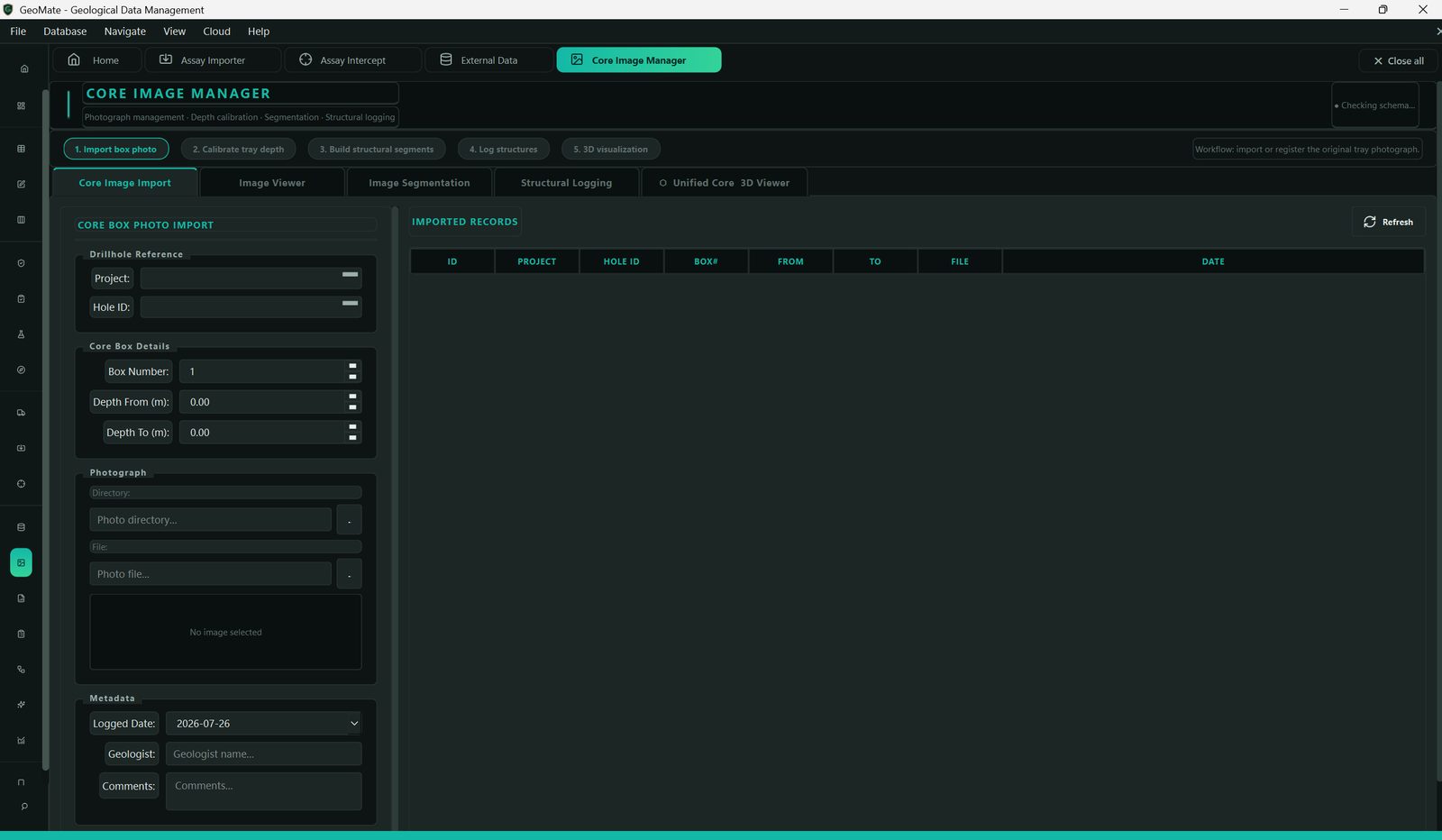Open the compass icon in the left sidebar

click(x=21, y=370)
